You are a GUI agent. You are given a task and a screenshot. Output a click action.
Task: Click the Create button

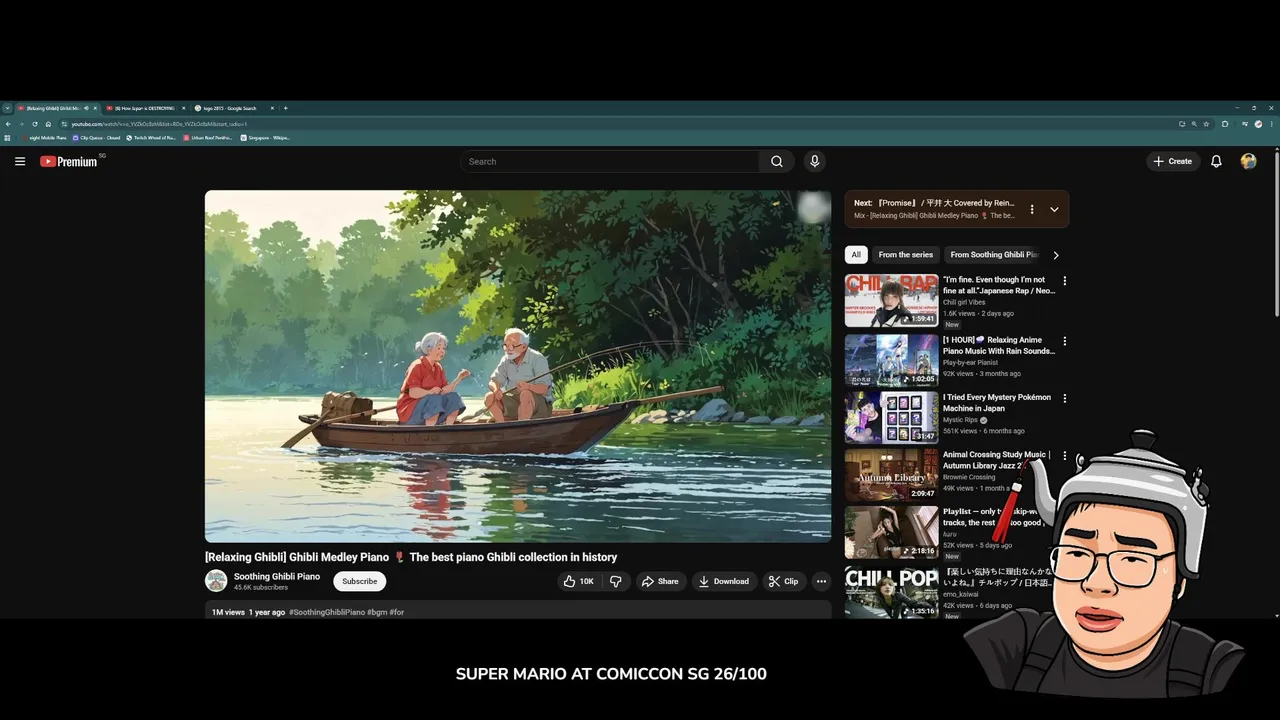[x=1172, y=161]
